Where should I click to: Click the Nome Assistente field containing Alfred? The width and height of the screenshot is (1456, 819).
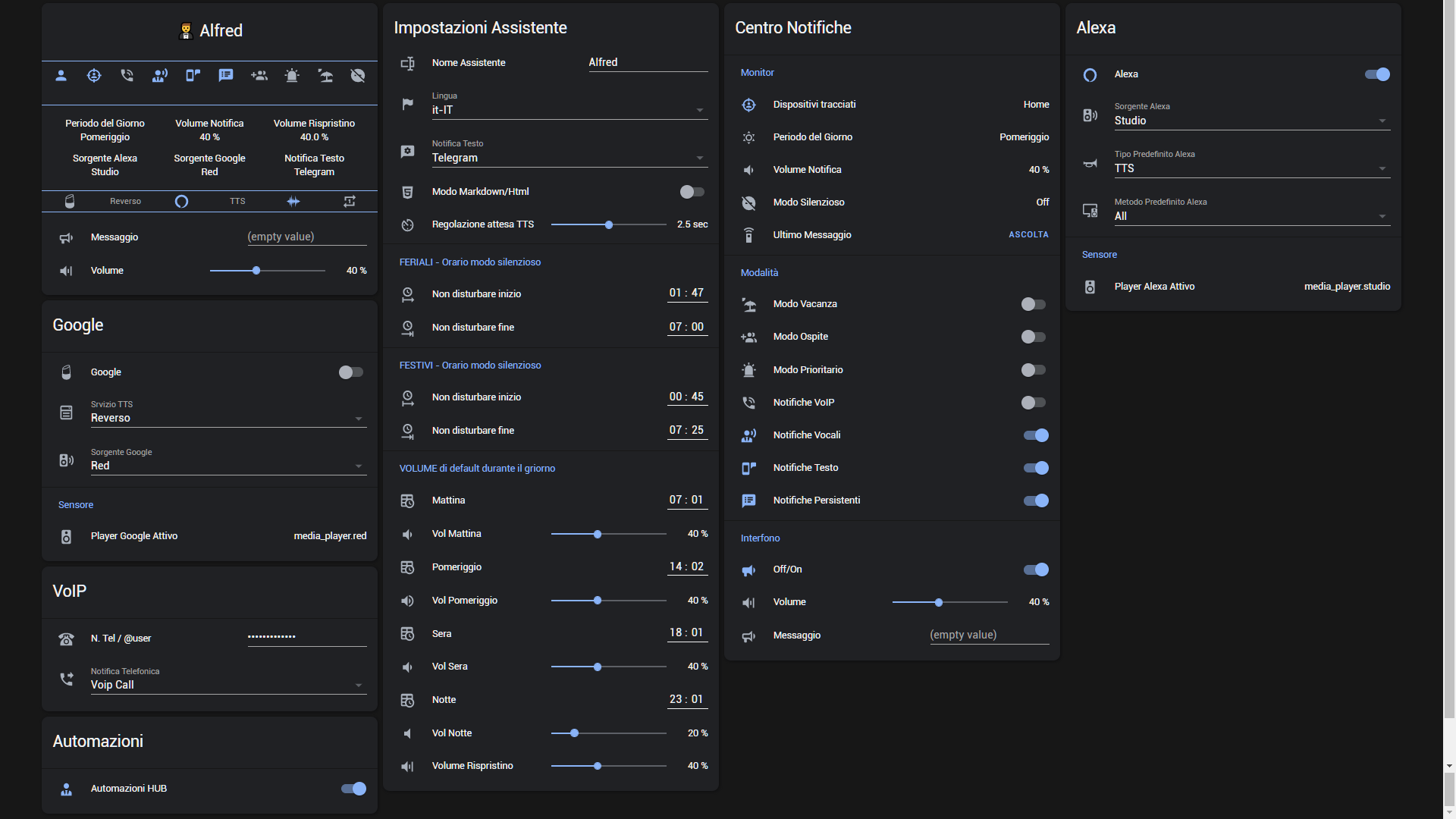(648, 63)
